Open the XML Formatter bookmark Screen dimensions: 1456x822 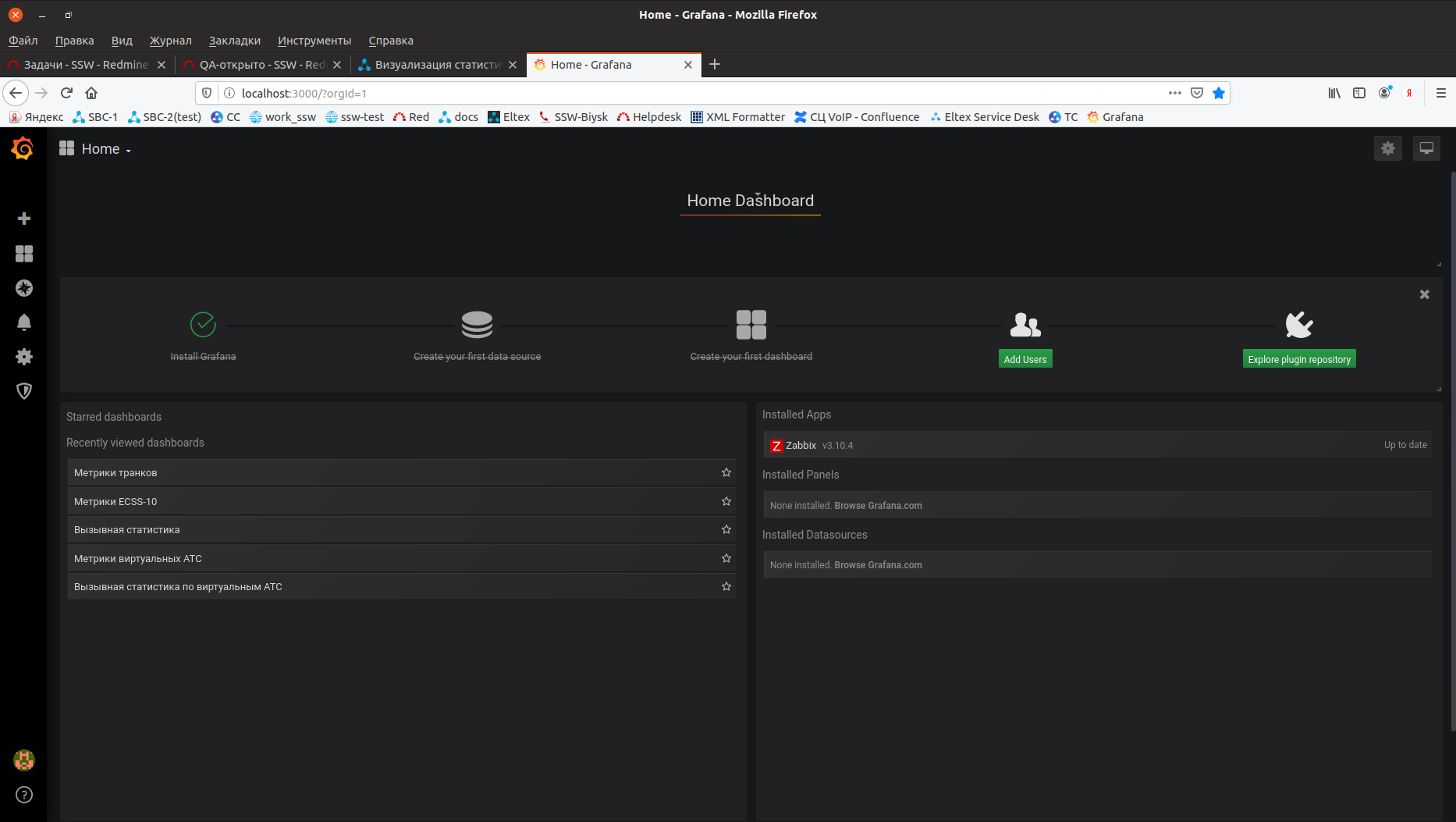coord(737,117)
